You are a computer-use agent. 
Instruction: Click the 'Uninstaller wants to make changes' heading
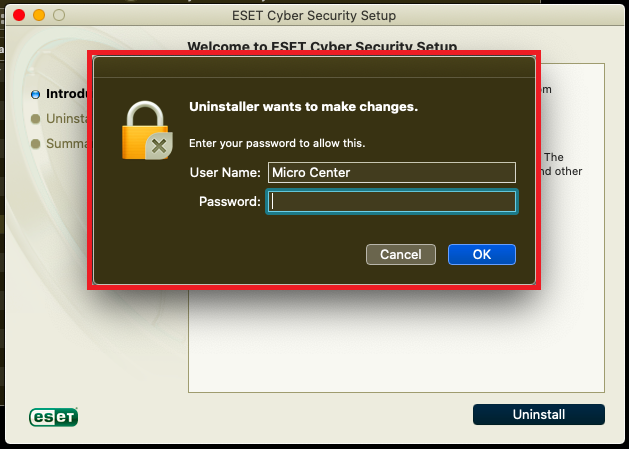303,107
